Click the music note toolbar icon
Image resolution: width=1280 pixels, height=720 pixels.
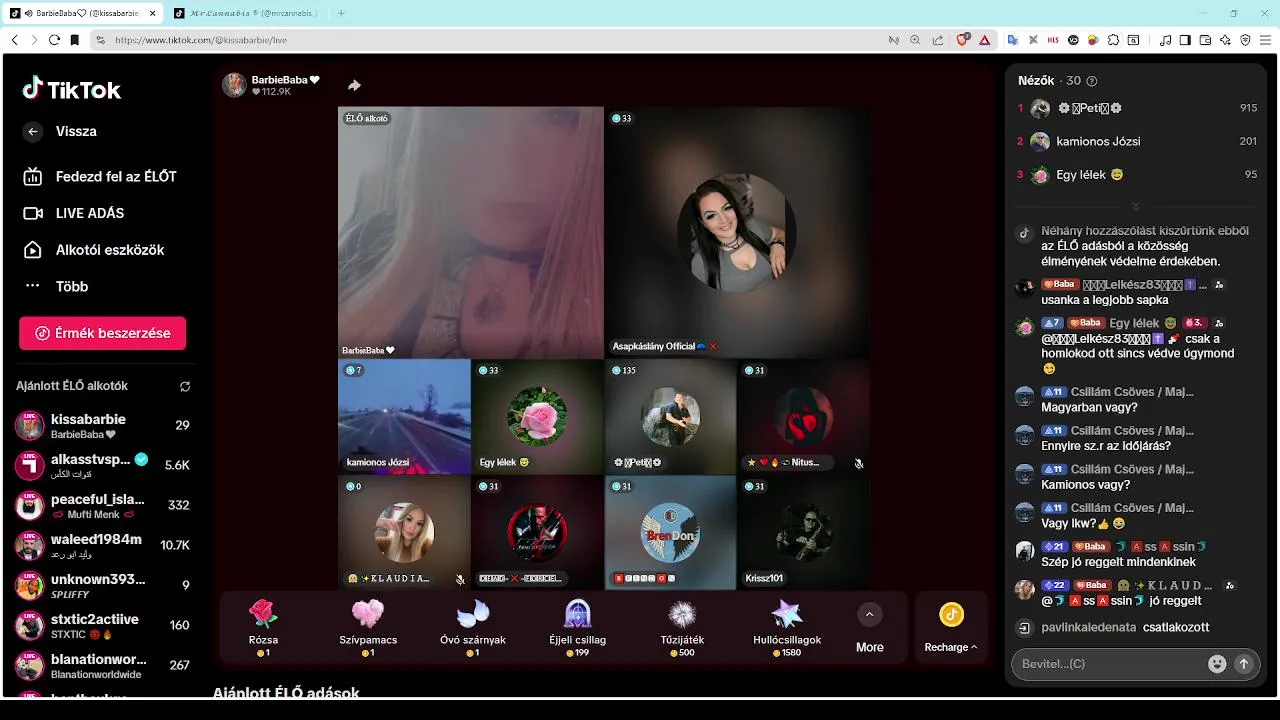(1165, 40)
